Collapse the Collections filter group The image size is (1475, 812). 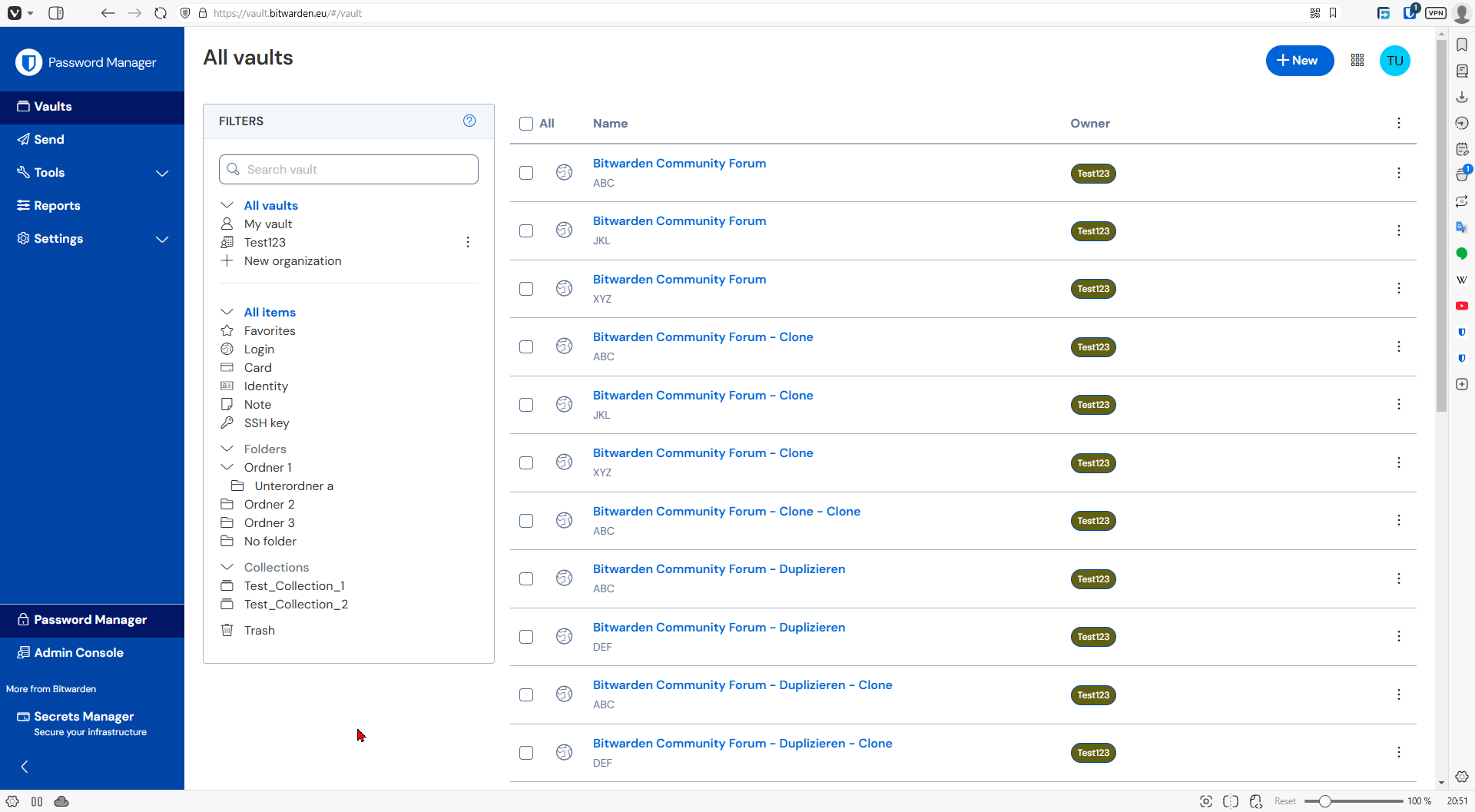tap(227, 567)
